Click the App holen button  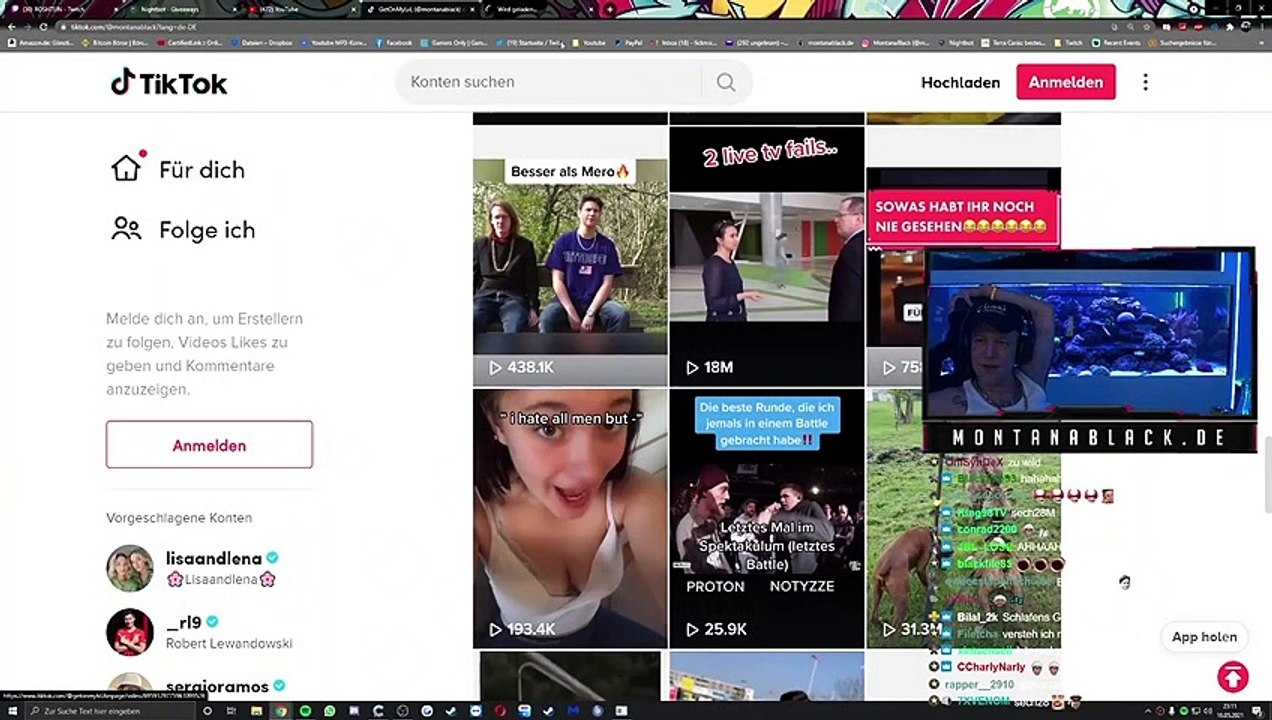pyautogui.click(x=1204, y=637)
